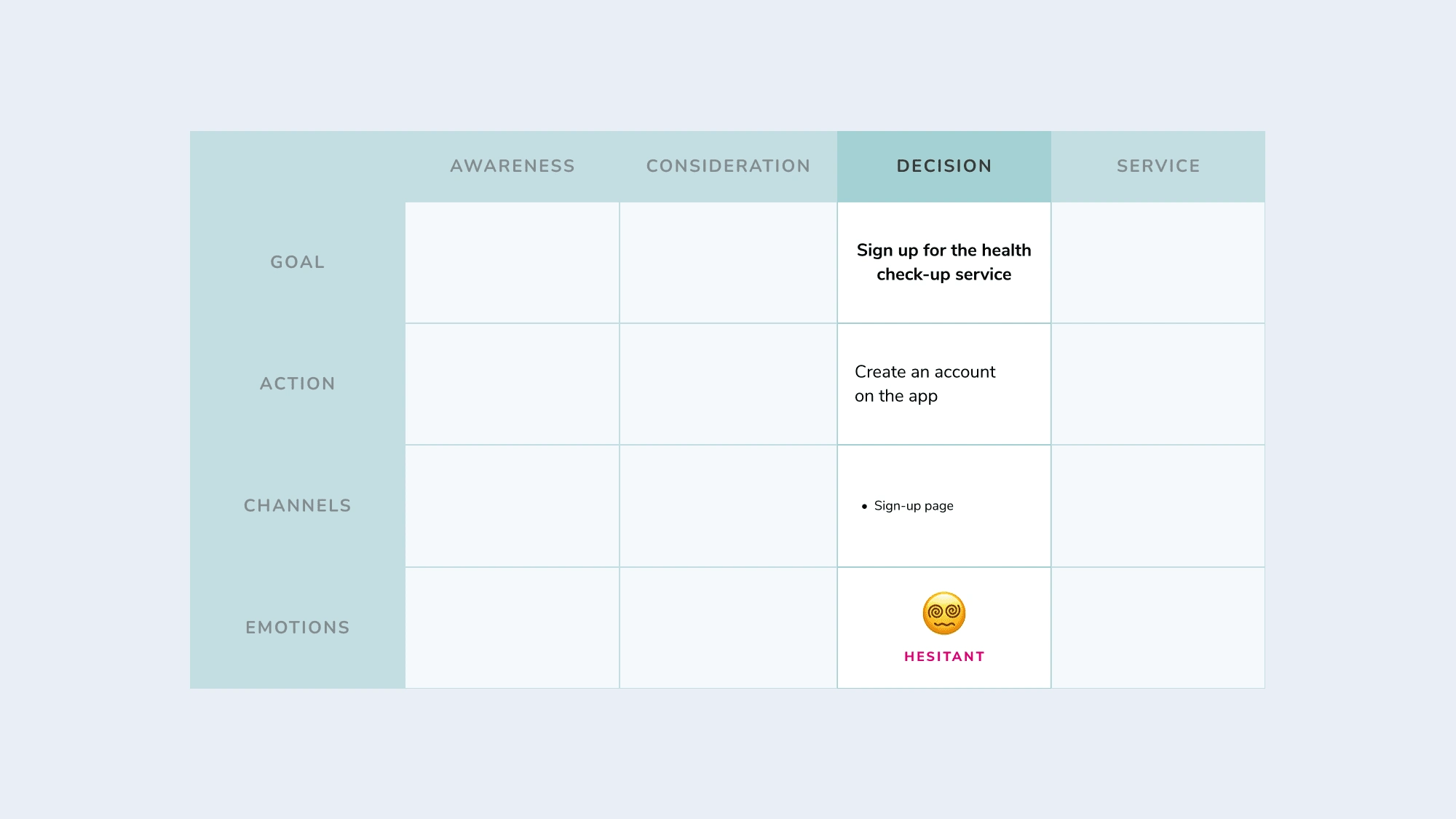This screenshot has height=819, width=1456.
Task: Click the DECISION stage column header
Action: 944,166
